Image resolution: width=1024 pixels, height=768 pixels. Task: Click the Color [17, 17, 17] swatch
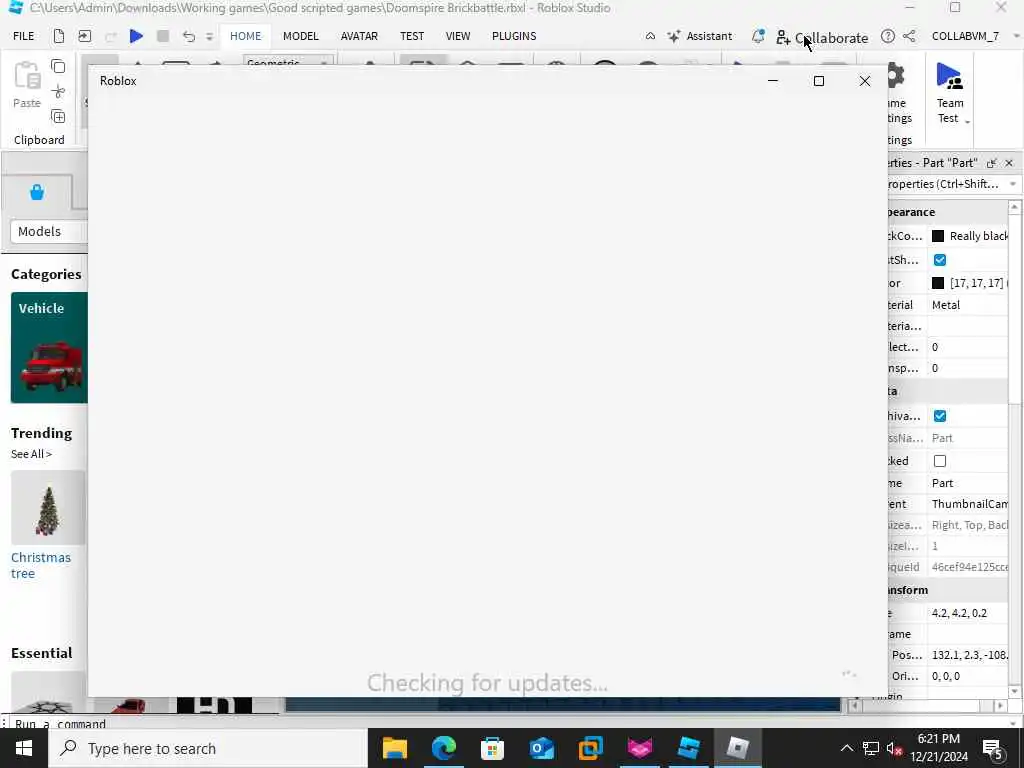(x=938, y=283)
